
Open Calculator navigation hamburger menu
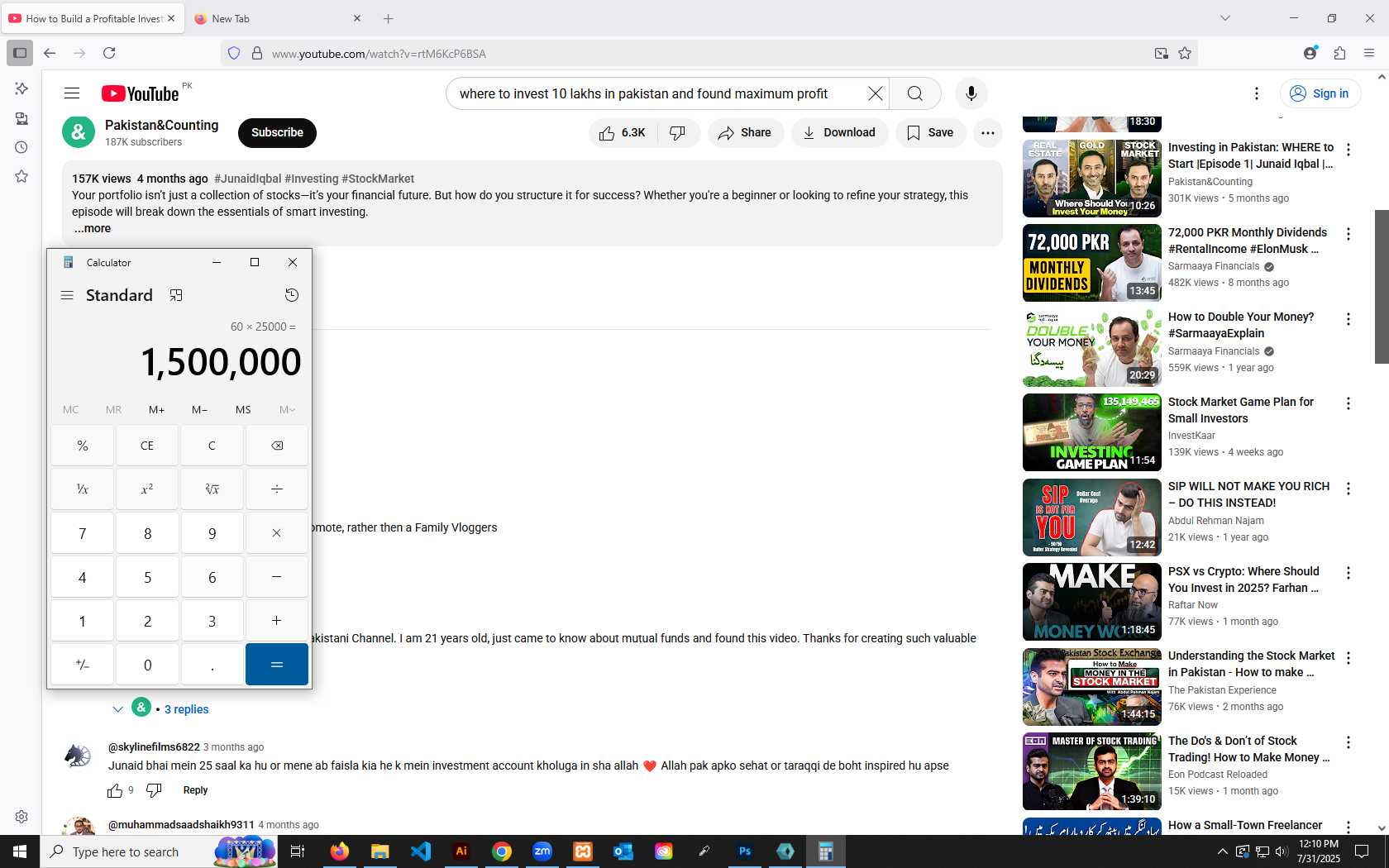tap(67, 295)
